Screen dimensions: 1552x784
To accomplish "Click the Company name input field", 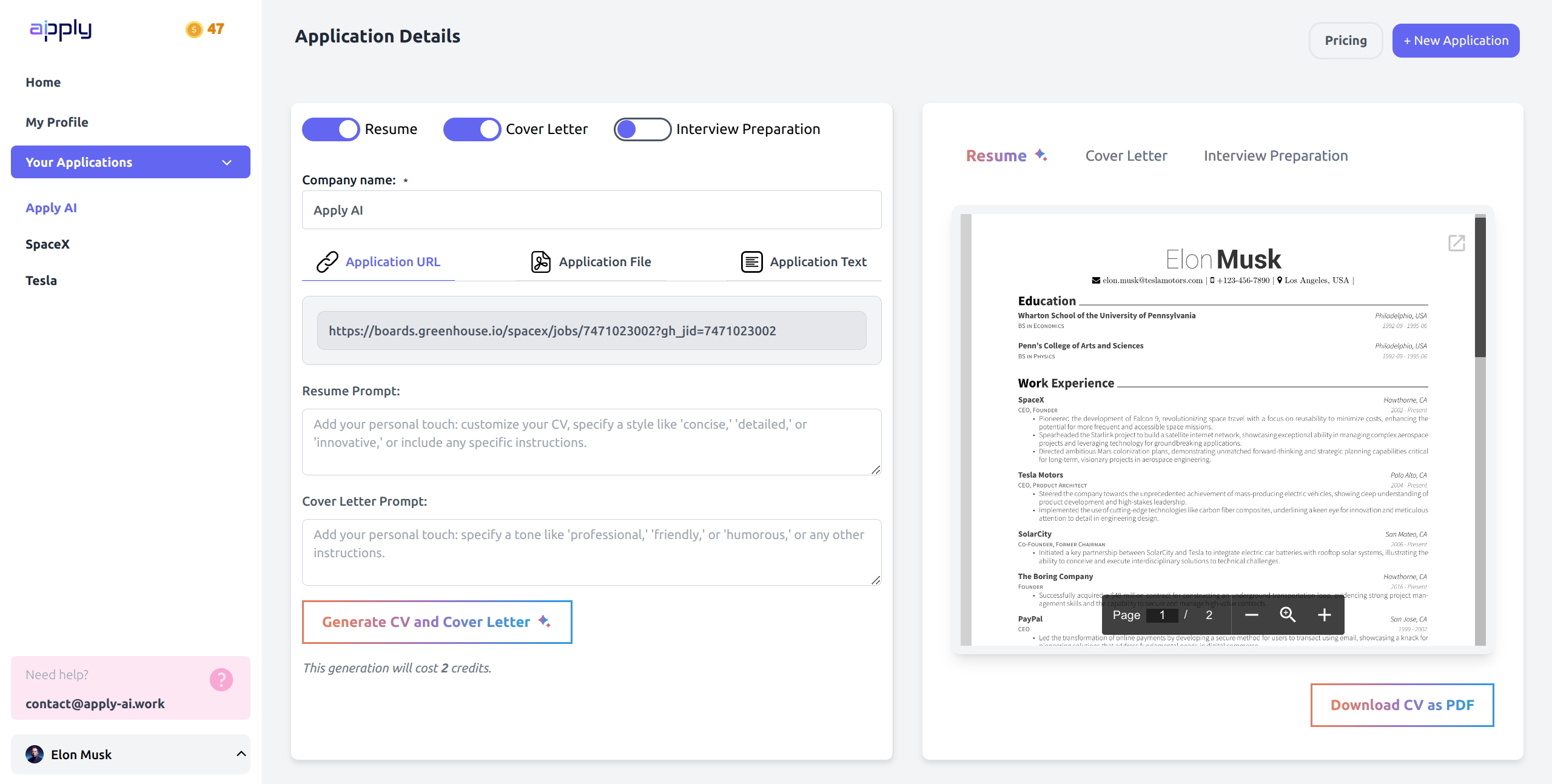I will (591, 210).
